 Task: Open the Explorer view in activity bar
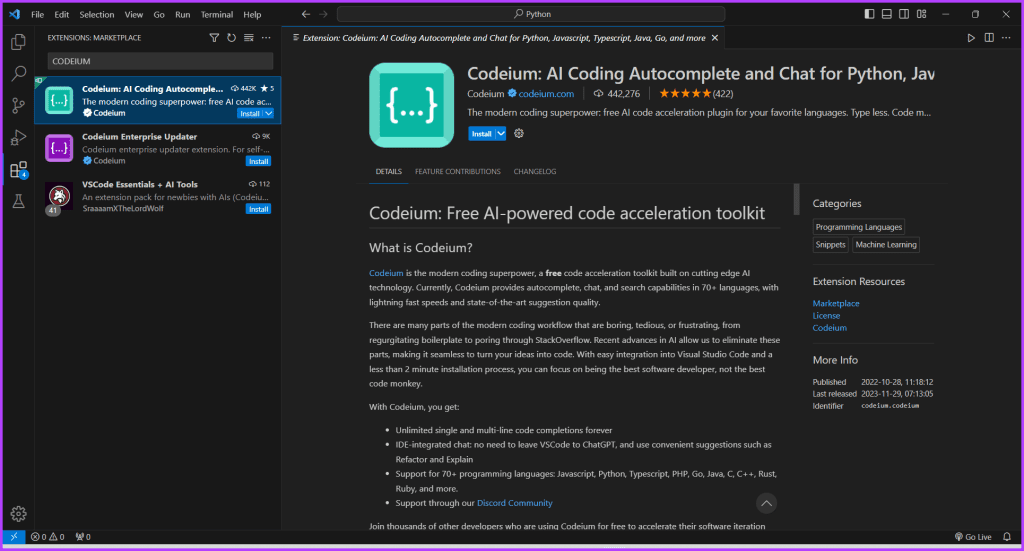pos(18,42)
